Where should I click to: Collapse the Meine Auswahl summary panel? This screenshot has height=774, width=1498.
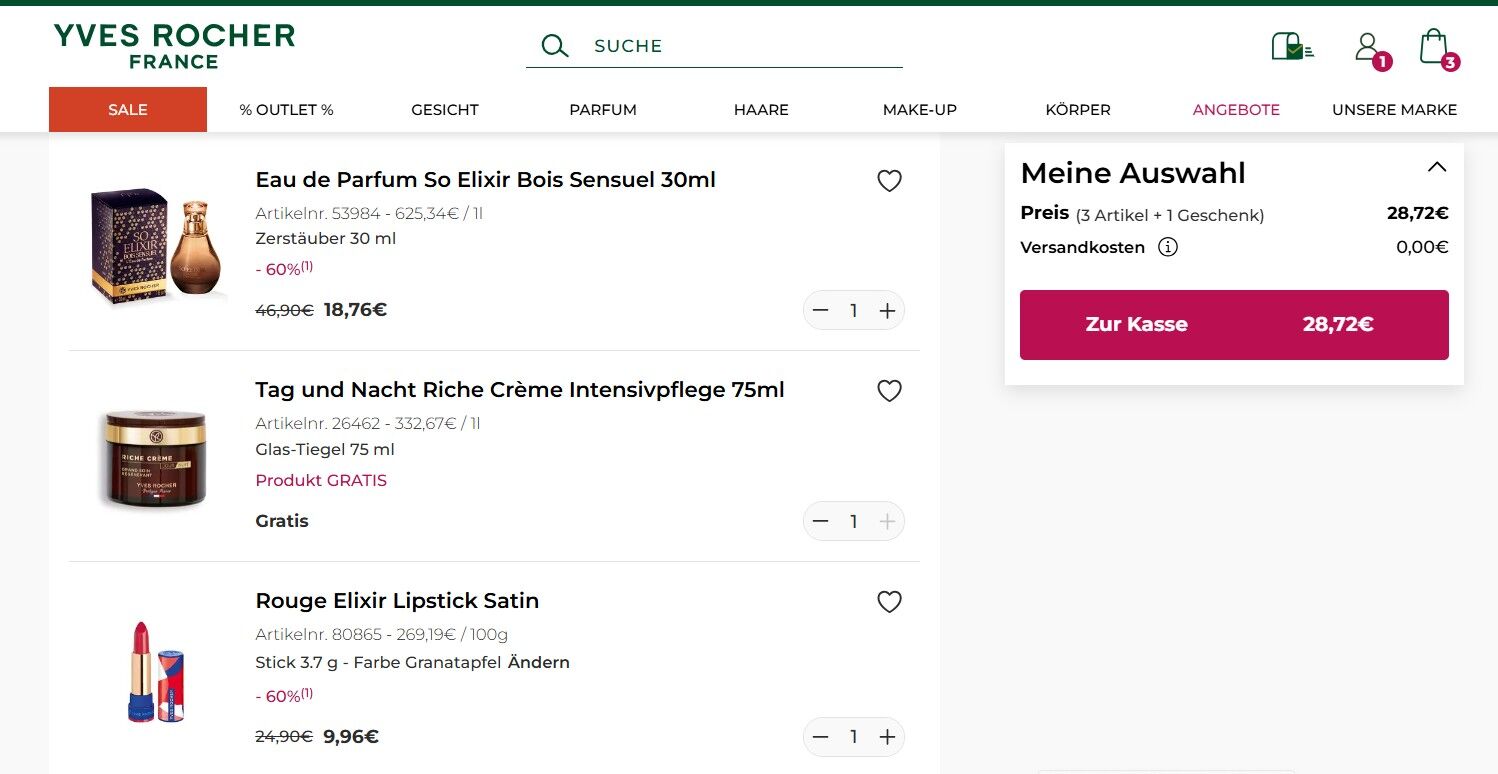[1436, 168]
